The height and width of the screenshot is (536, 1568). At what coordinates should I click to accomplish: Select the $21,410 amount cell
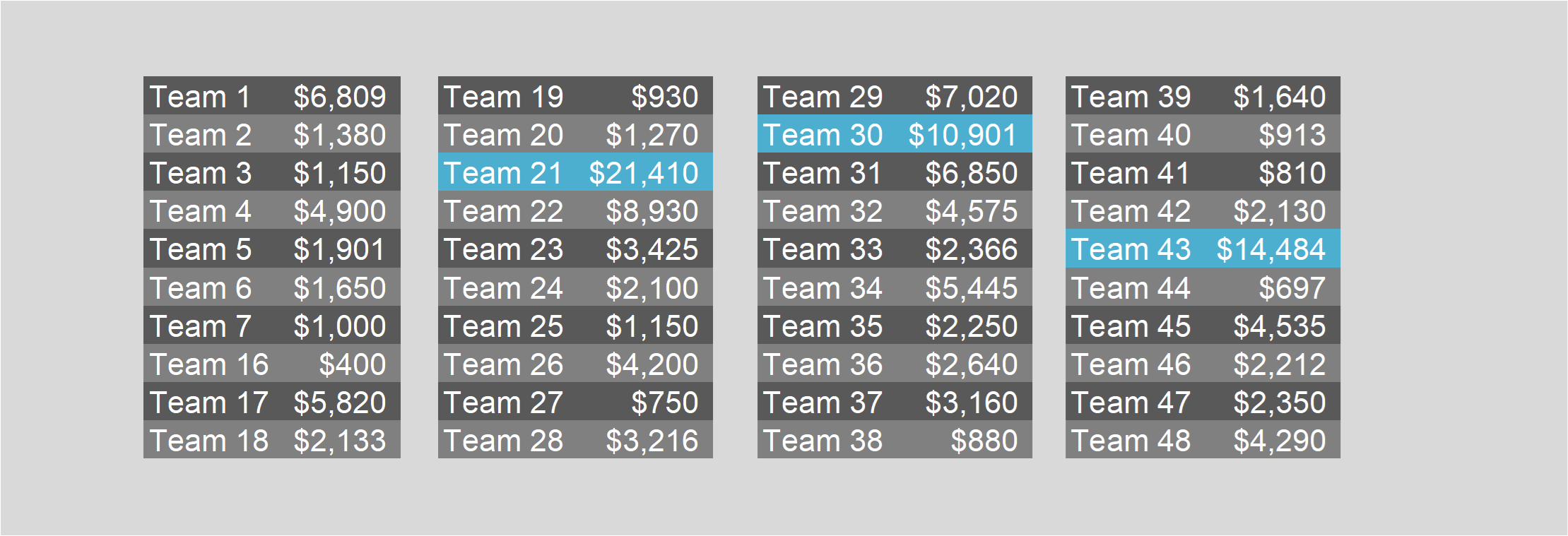pos(644,173)
